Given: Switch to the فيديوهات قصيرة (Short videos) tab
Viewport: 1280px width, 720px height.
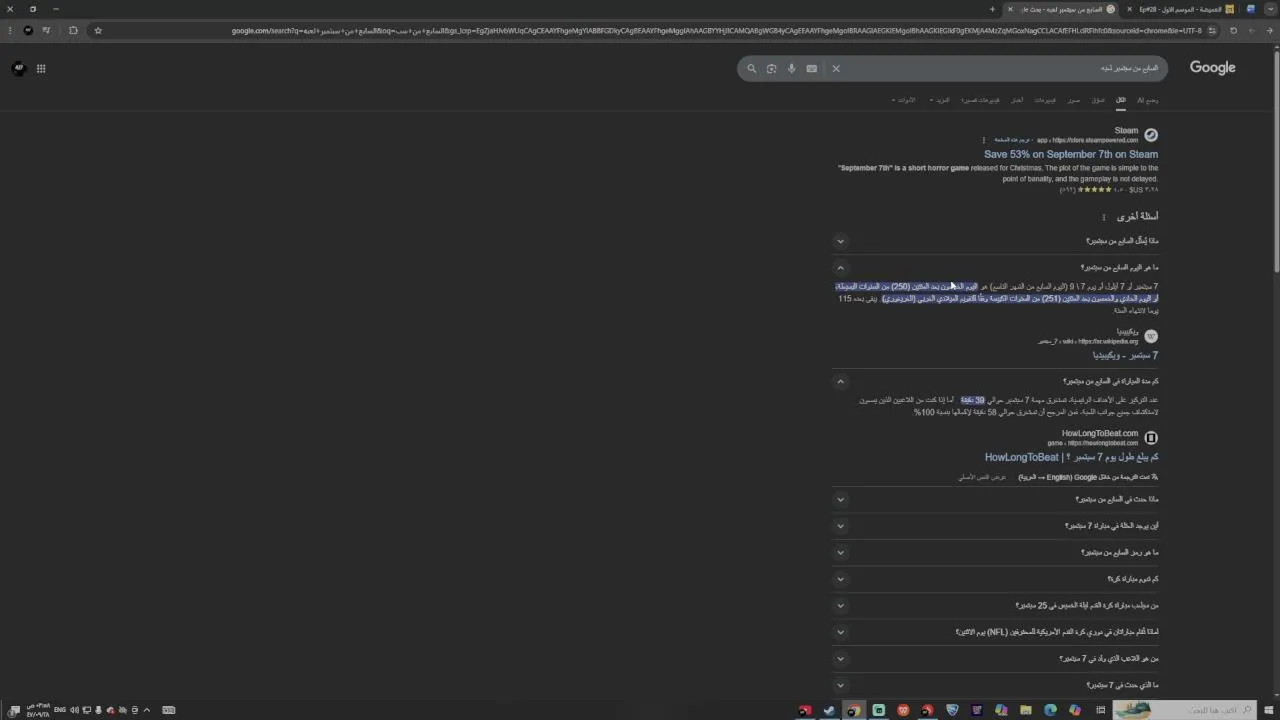Looking at the screenshot, I should point(981,100).
